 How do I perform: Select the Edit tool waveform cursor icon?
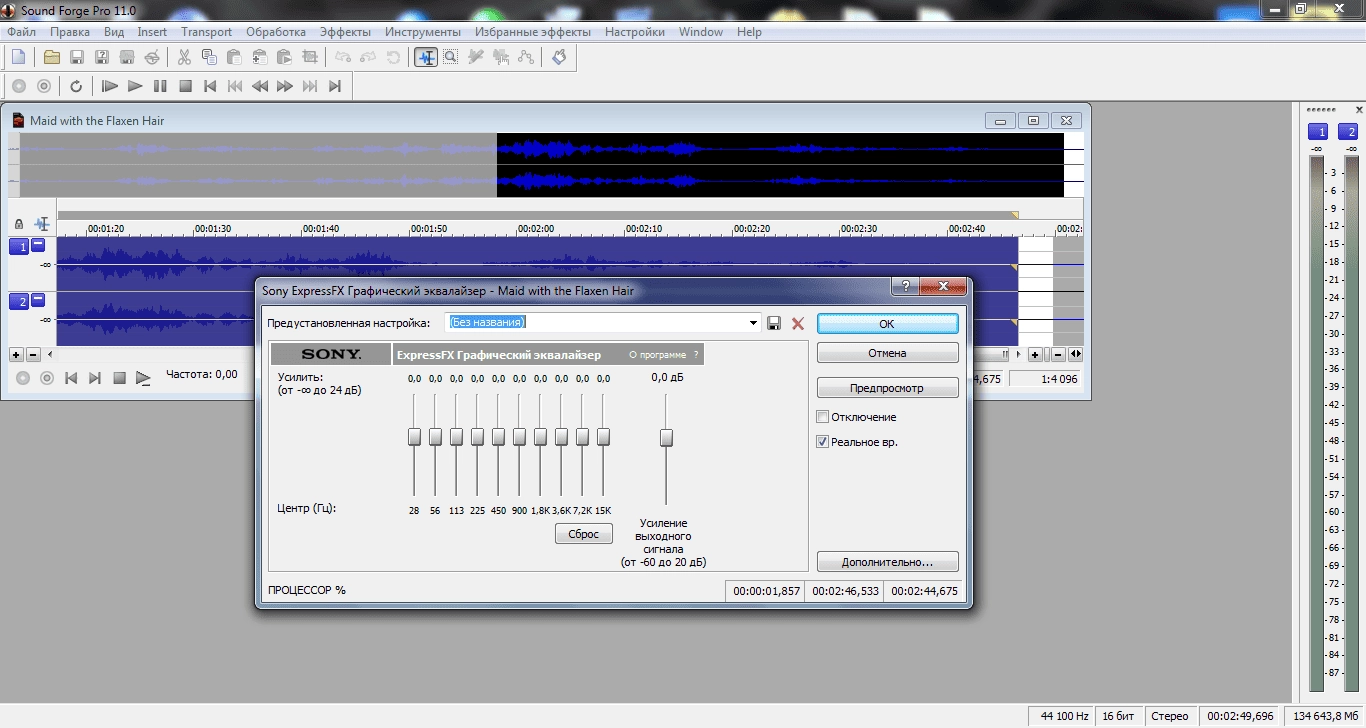click(426, 57)
